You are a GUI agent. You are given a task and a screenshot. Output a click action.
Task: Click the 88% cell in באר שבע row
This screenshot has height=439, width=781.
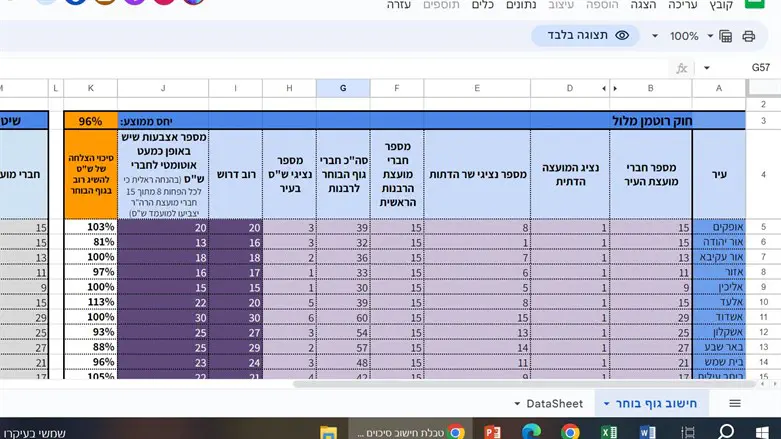tap(91, 347)
